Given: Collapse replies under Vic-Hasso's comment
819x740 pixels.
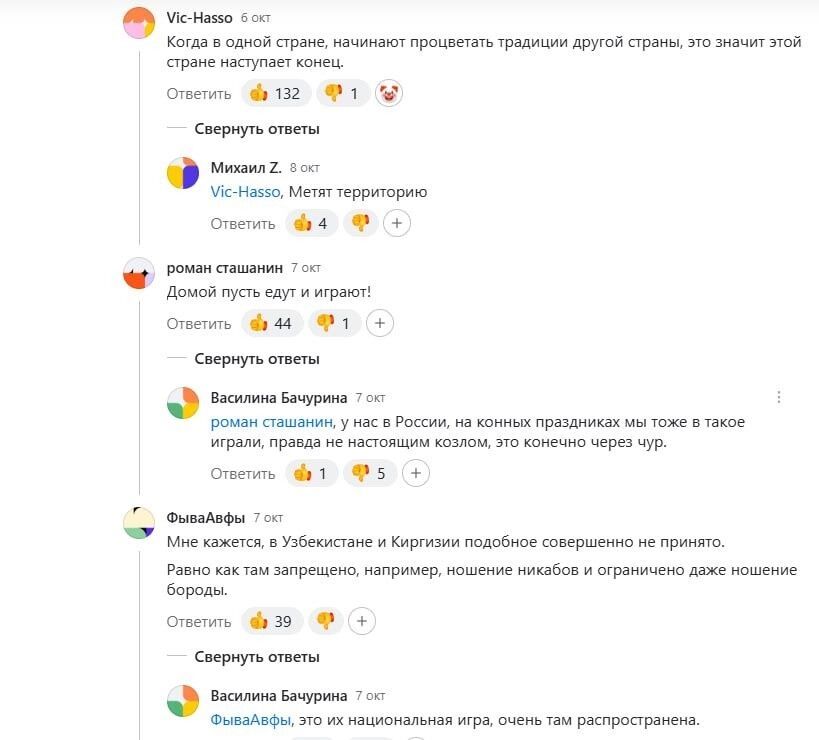Looking at the screenshot, I should click(257, 129).
